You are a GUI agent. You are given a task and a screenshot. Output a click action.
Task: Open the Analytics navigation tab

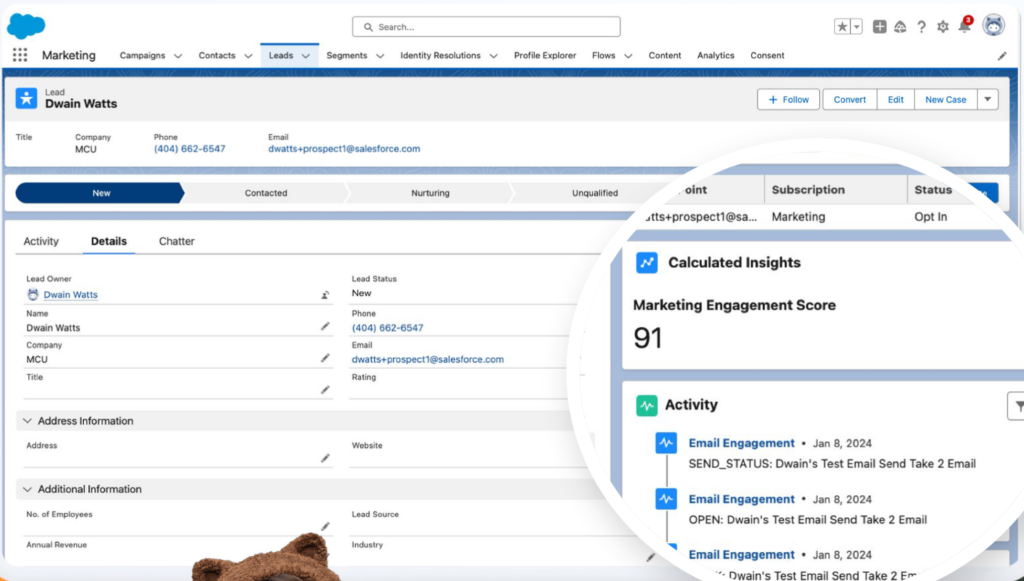point(715,56)
